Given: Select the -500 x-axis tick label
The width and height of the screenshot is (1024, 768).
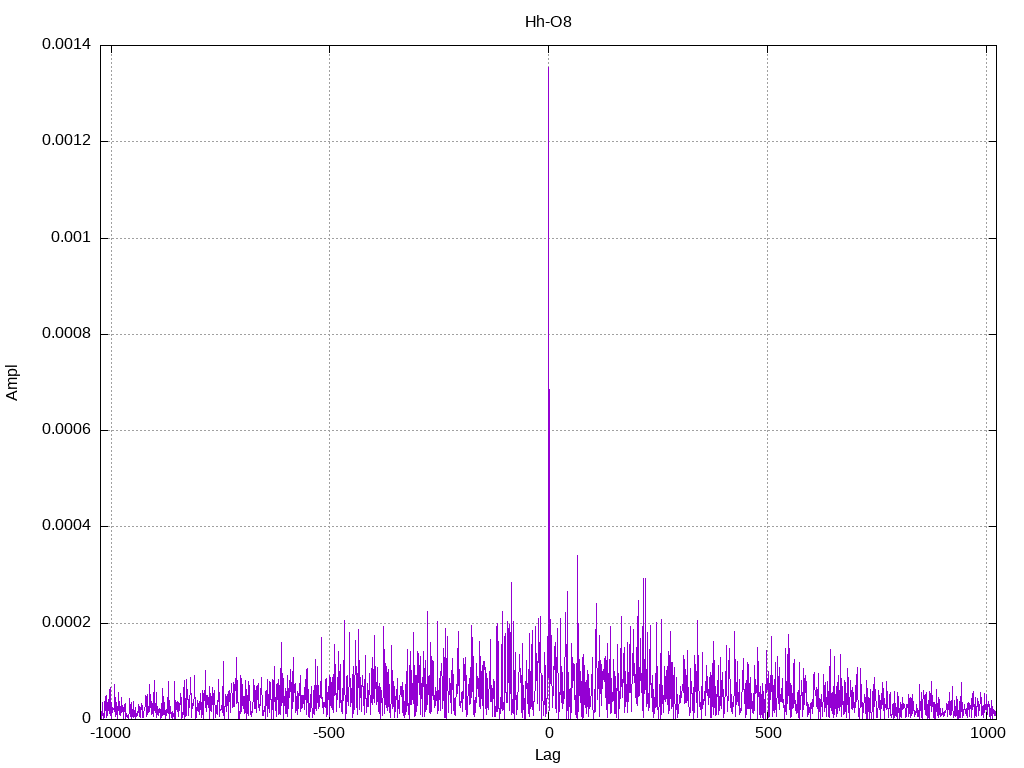Looking at the screenshot, I should pos(329,733).
